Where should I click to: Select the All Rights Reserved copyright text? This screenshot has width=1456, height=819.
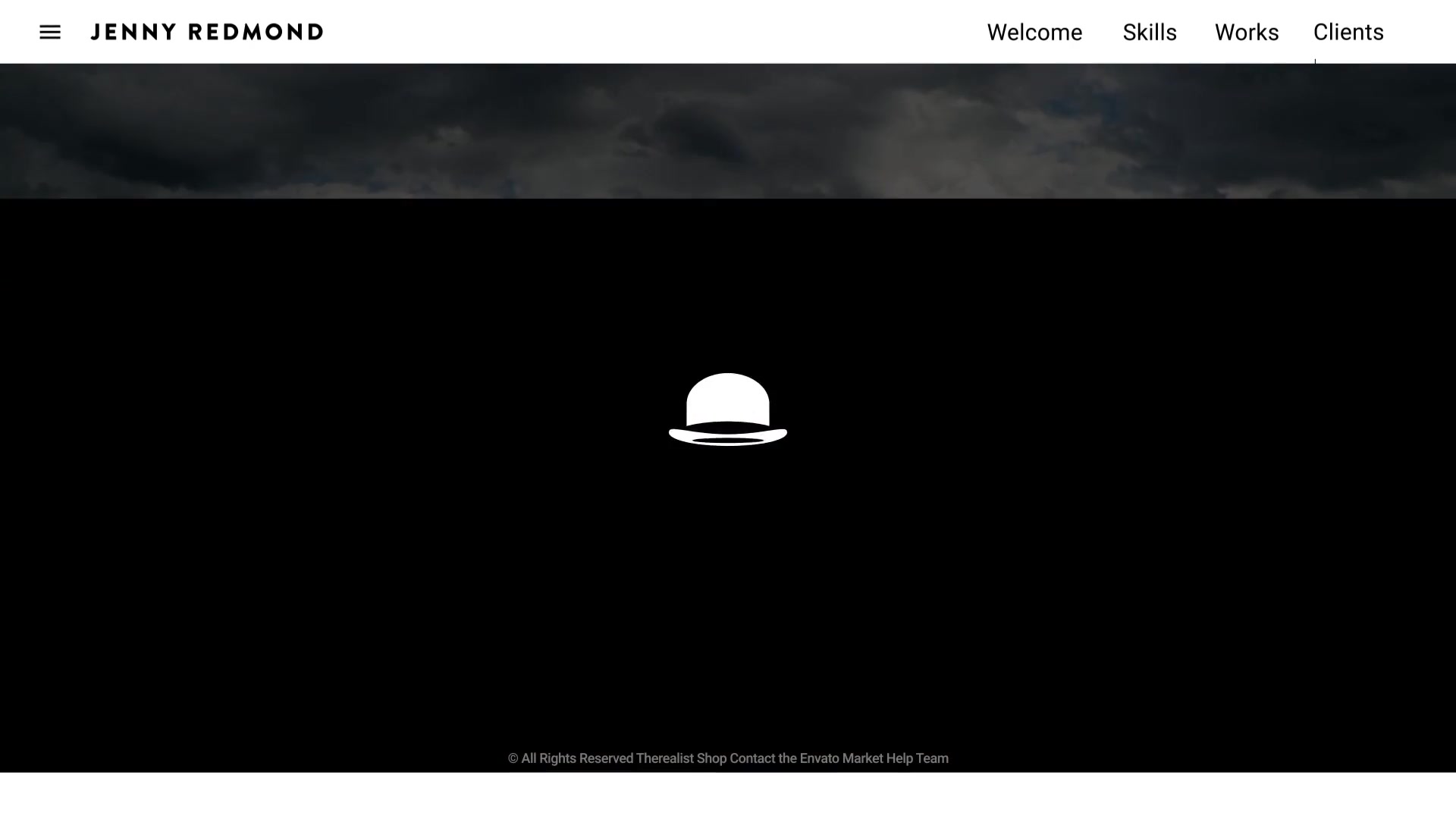(570, 758)
